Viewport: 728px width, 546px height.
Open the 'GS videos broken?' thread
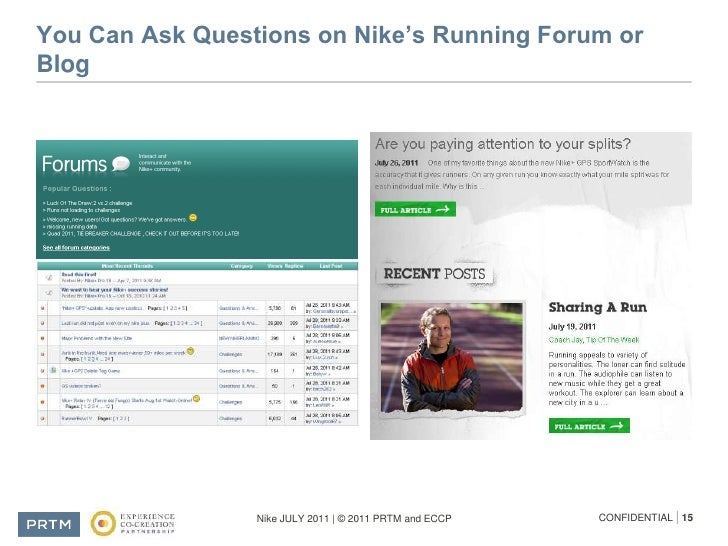pyautogui.click(x=81, y=386)
